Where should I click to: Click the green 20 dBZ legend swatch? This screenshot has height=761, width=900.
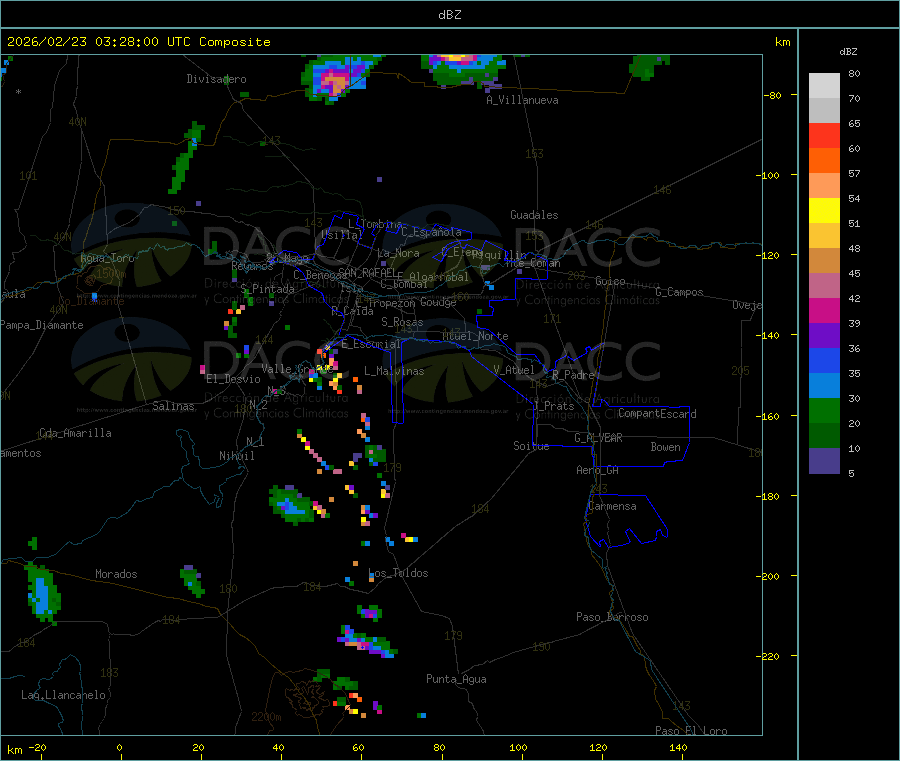click(x=824, y=410)
